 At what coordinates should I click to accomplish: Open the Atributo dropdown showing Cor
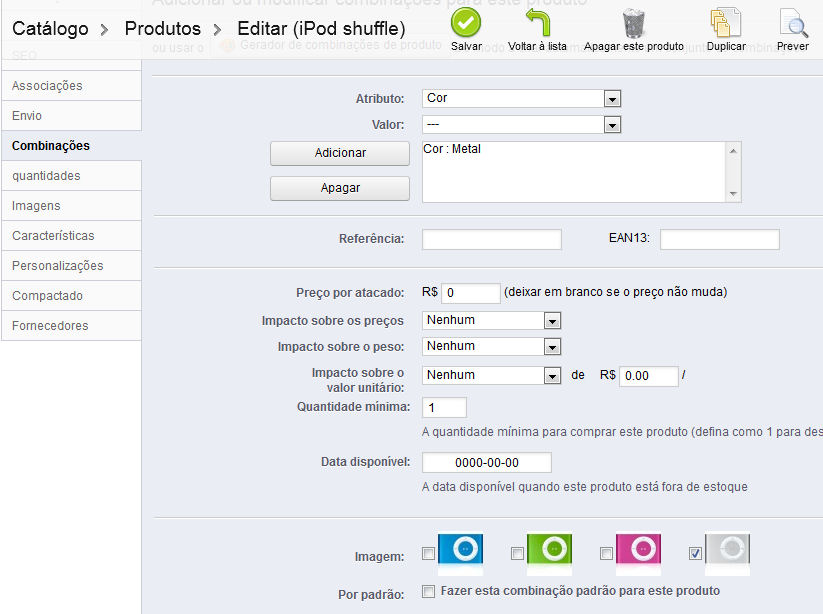point(521,98)
